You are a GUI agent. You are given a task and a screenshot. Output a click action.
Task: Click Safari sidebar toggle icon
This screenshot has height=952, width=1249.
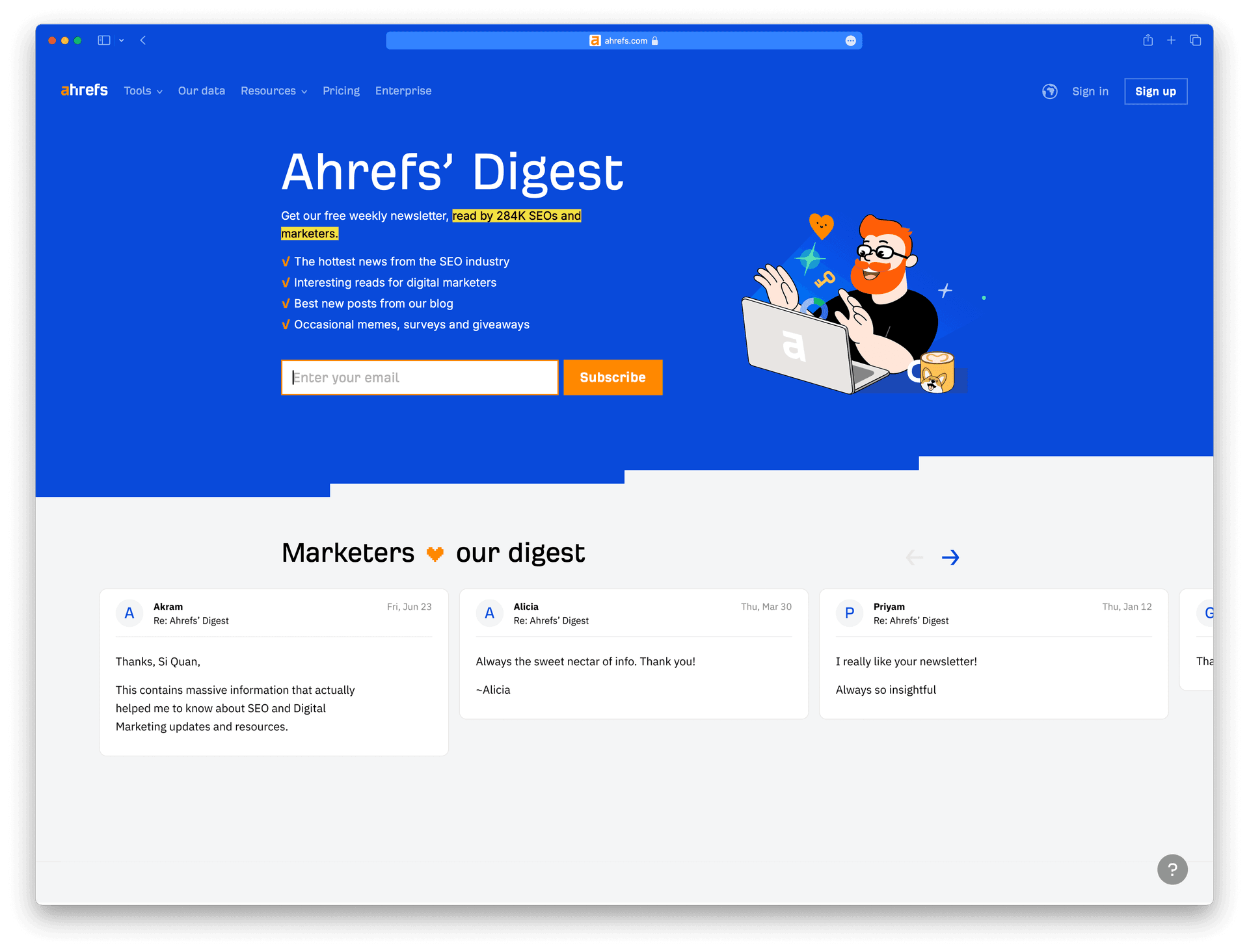(x=104, y=40)
